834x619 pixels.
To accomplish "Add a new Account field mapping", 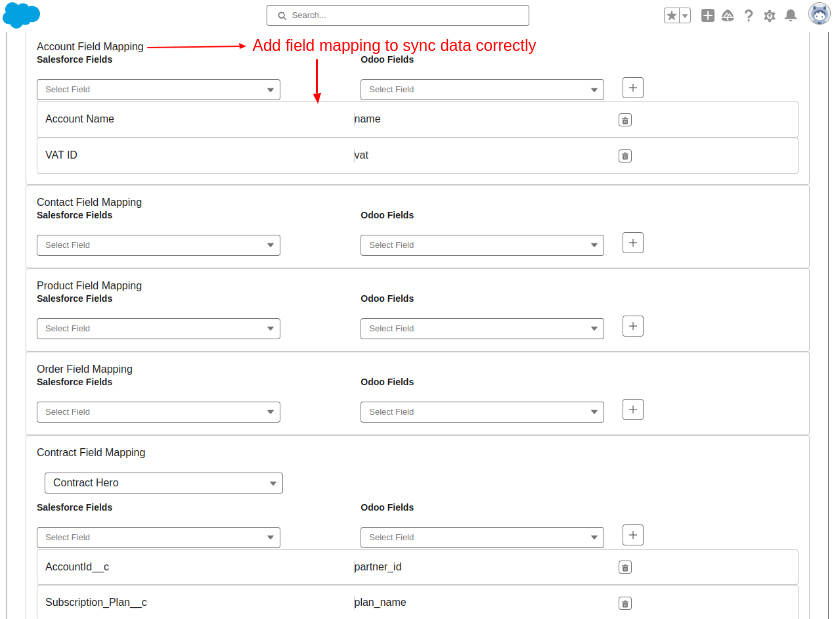I will coord(633,88).
